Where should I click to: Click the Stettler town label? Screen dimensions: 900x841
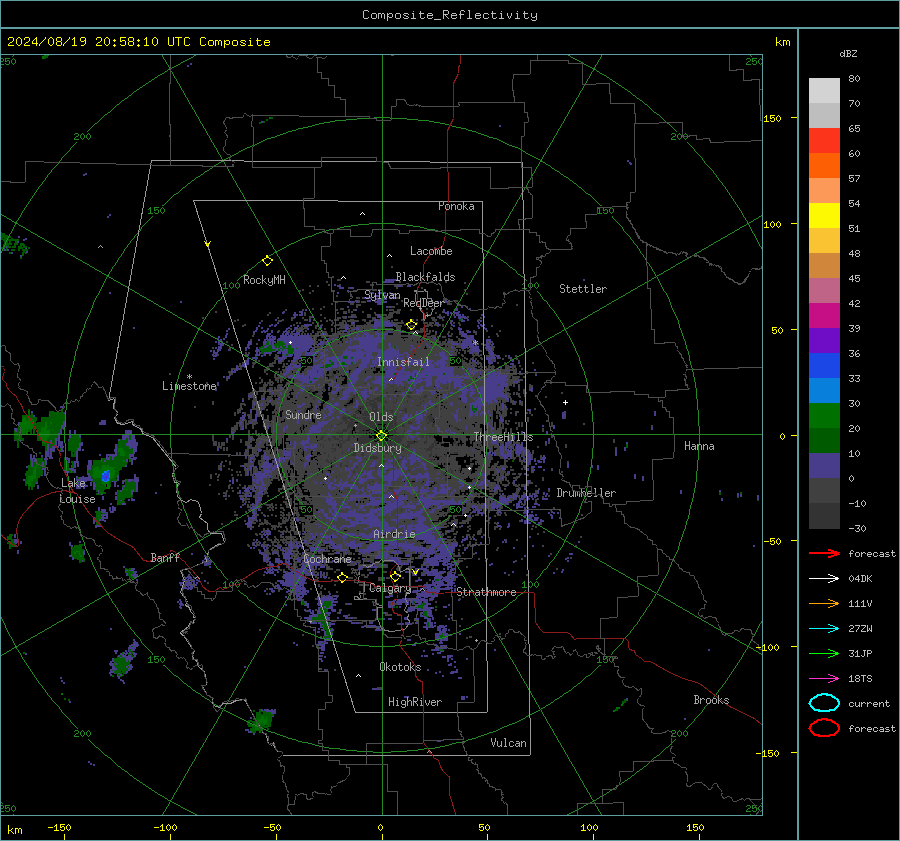[583, 289]
